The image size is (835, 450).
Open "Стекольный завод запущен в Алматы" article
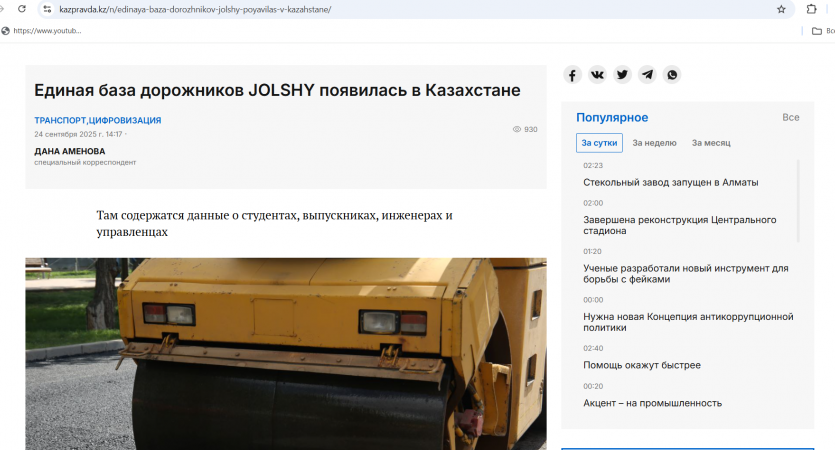[x=670, y=182]
